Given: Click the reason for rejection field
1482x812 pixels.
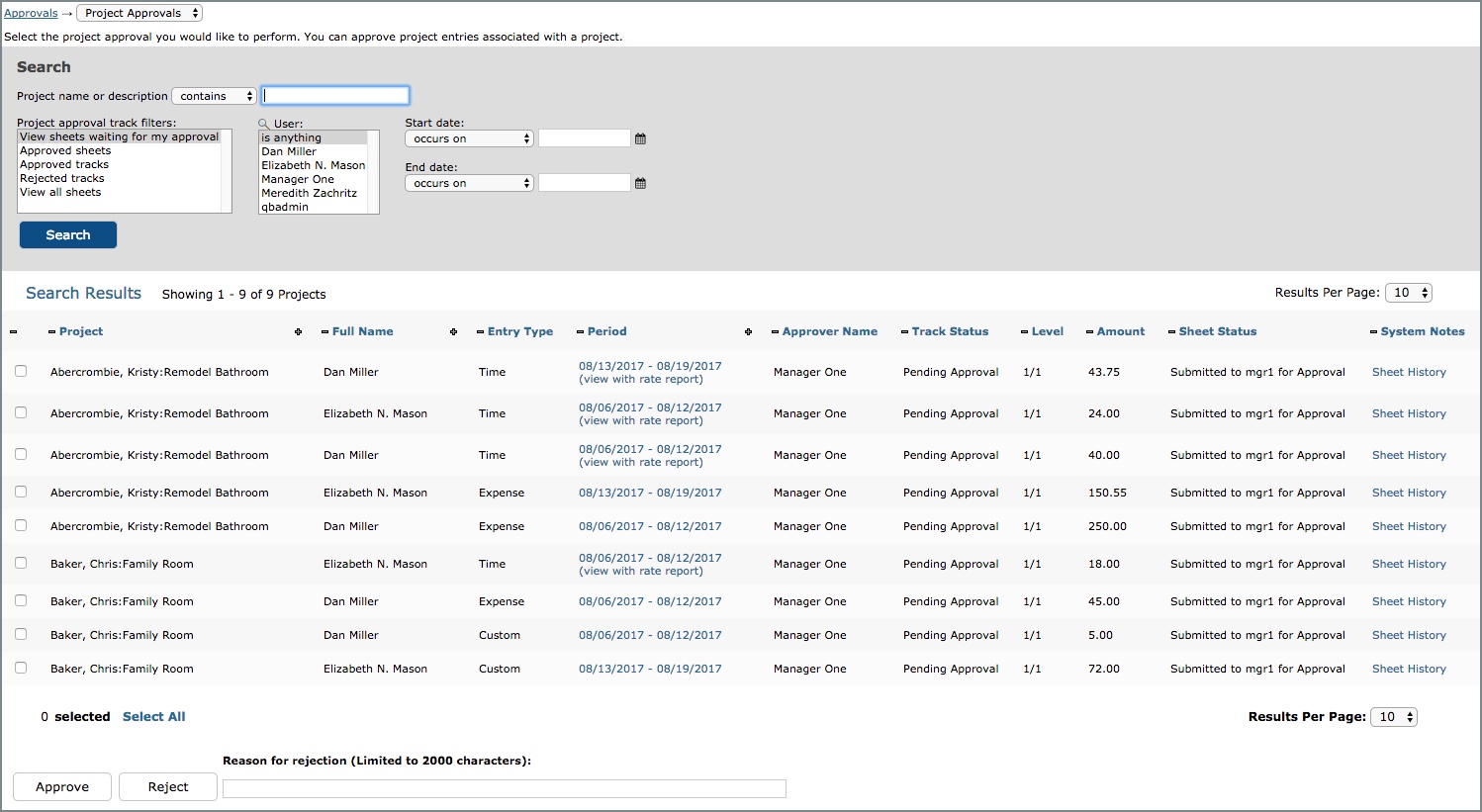Looking at the screenshot, I should (x=505, y=788).
